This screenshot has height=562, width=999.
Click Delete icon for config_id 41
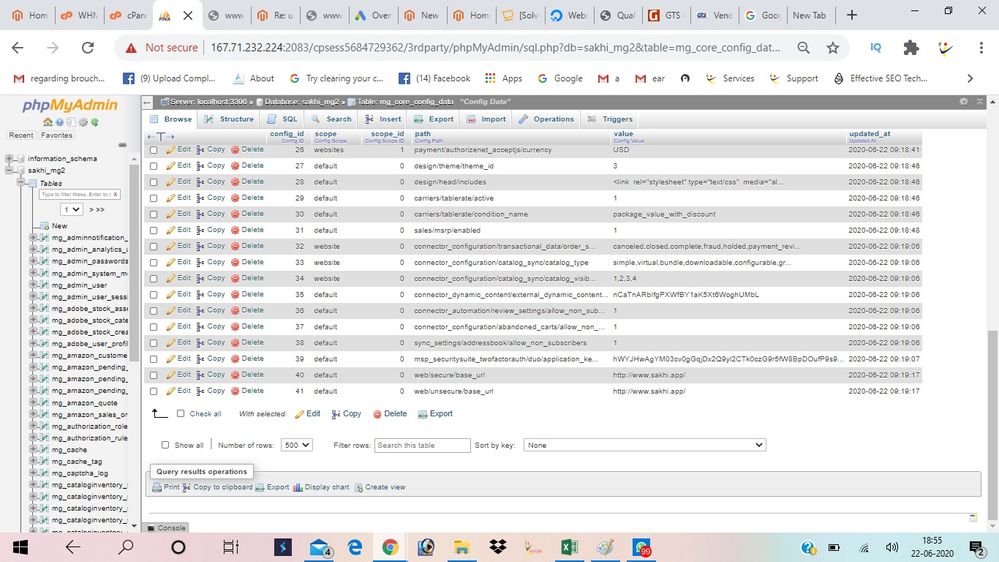pyautogui.click(x=236, y=391)
